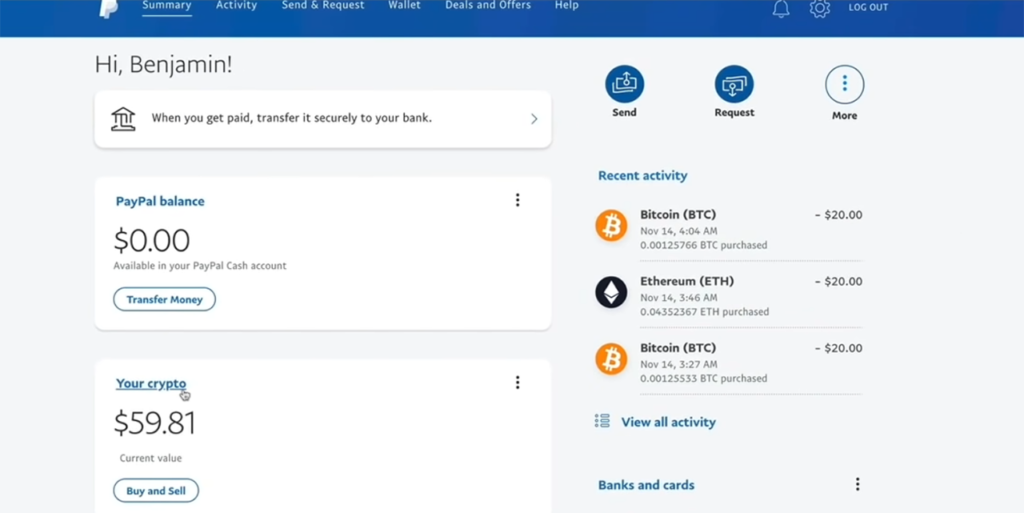Open the notifications bell icon
Image resolution: width=1024 pixels, height=513 pixels.
point(781,9)
